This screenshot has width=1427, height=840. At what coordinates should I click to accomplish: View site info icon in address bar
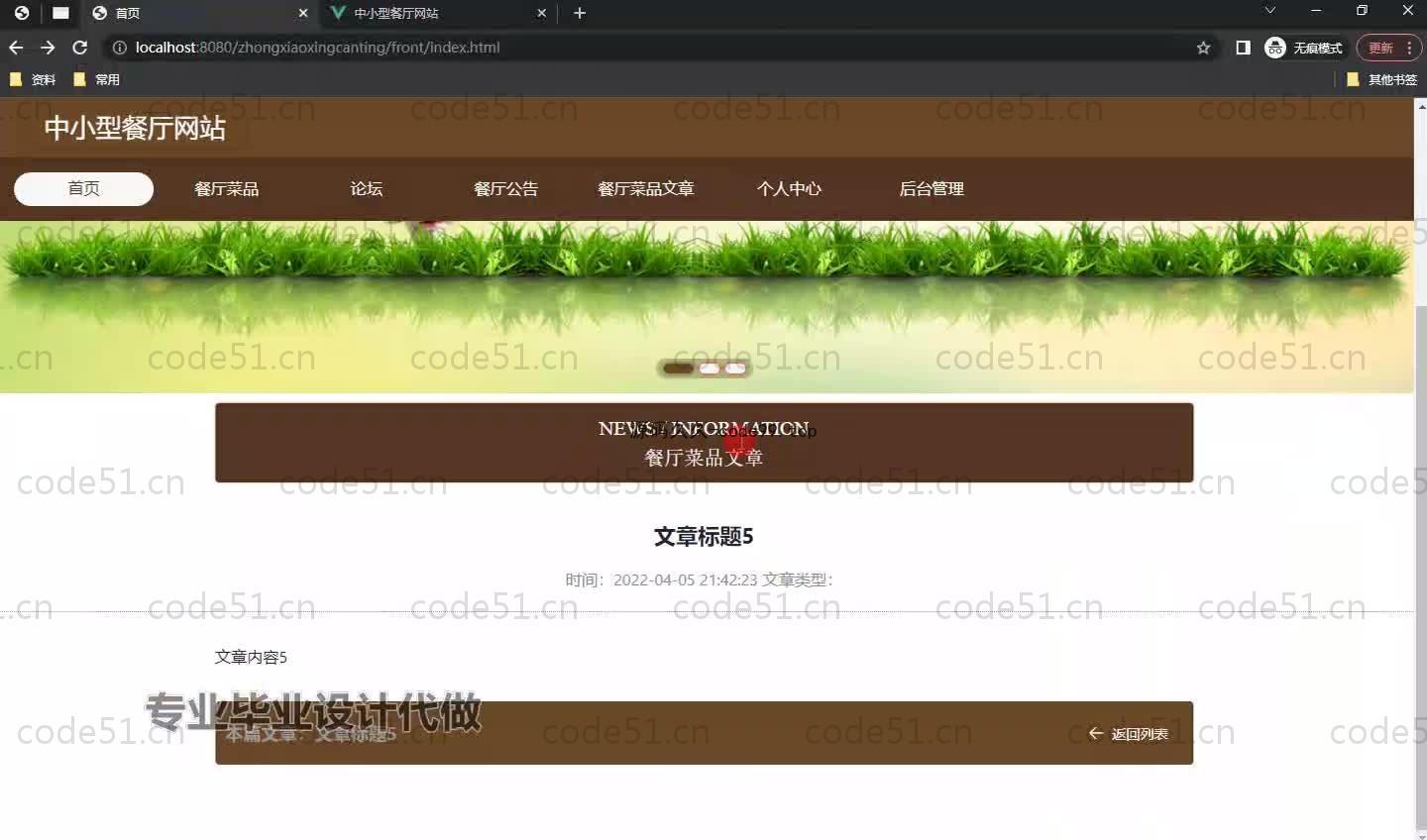coord(119,48)
